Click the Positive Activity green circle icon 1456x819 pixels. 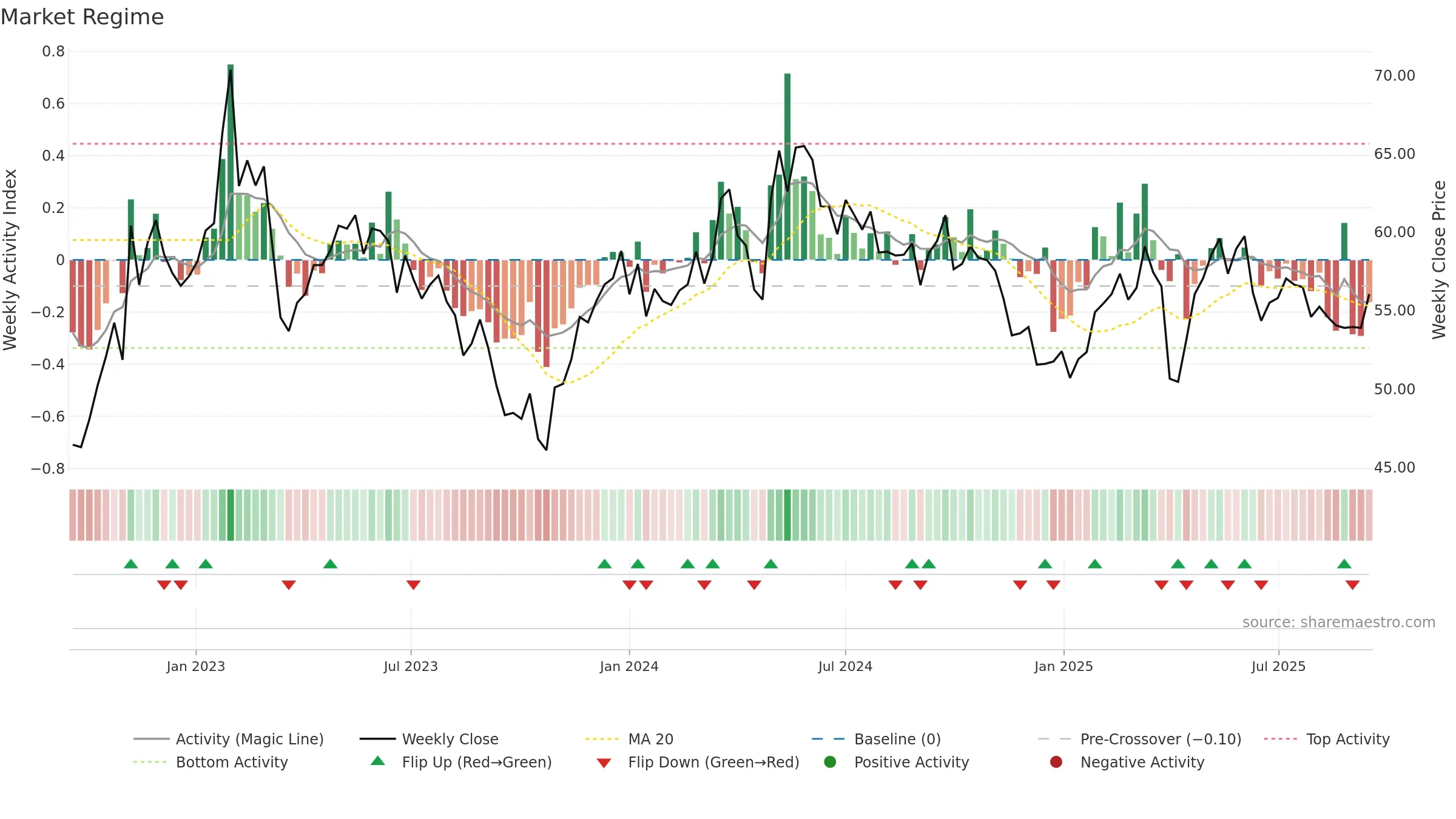click(x=830, y=761)
